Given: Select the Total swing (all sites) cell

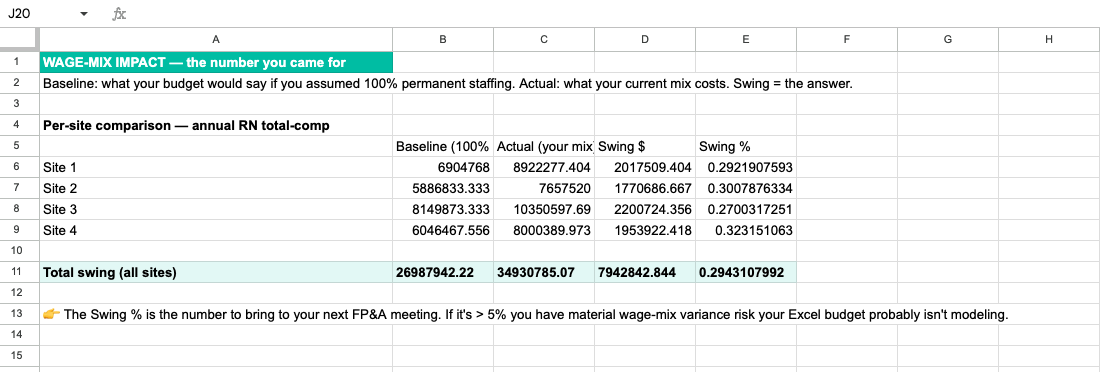Looking at the screenshot, I should pyautogui.click(x=215, y=272).
